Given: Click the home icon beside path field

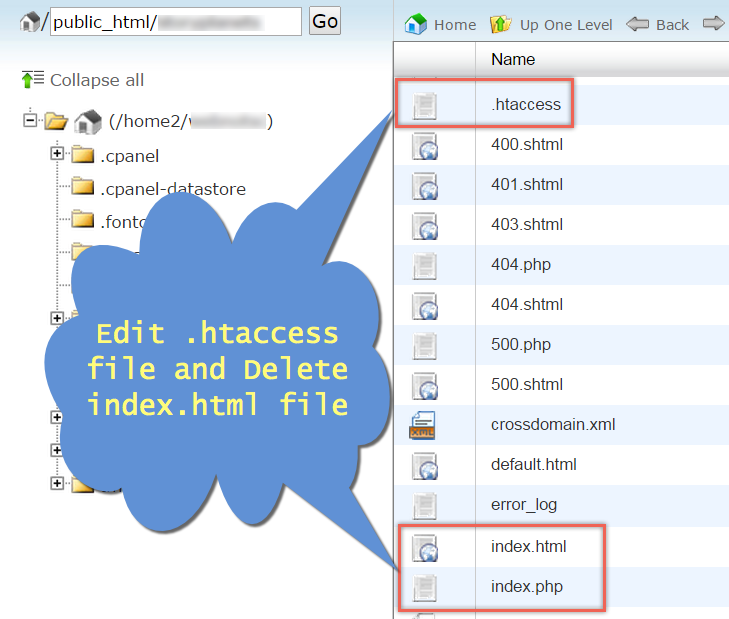Looking at the screenshot, I should pyautogui.click(x=29, y=21).
